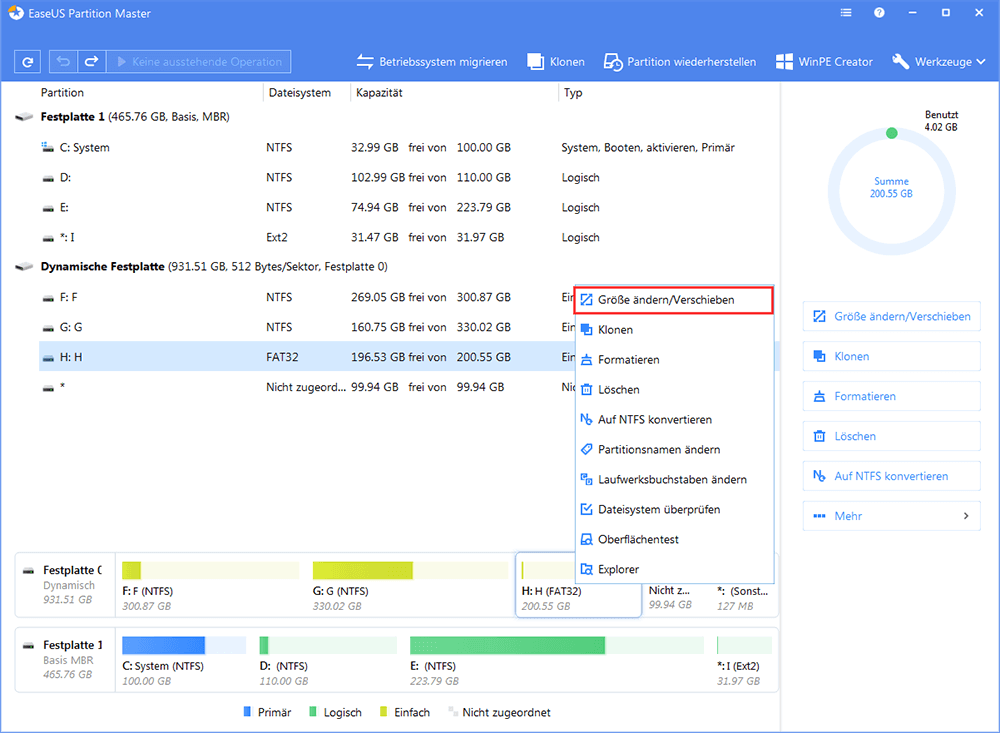
Task: Click the blue Primär legend swatch
Action: pyautogui.click(x=247, y=711)
